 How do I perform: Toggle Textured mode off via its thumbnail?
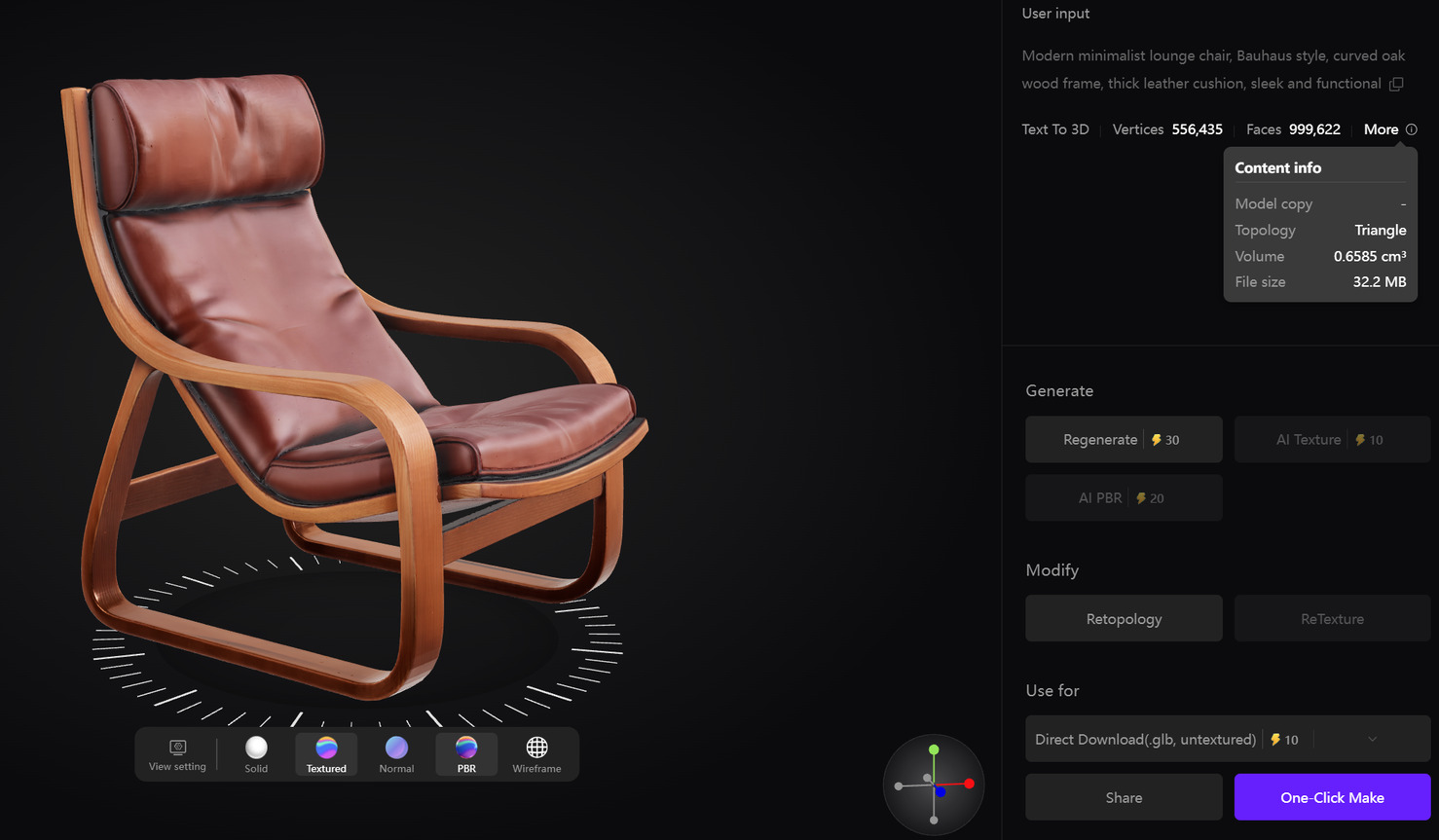coord(325,749)
